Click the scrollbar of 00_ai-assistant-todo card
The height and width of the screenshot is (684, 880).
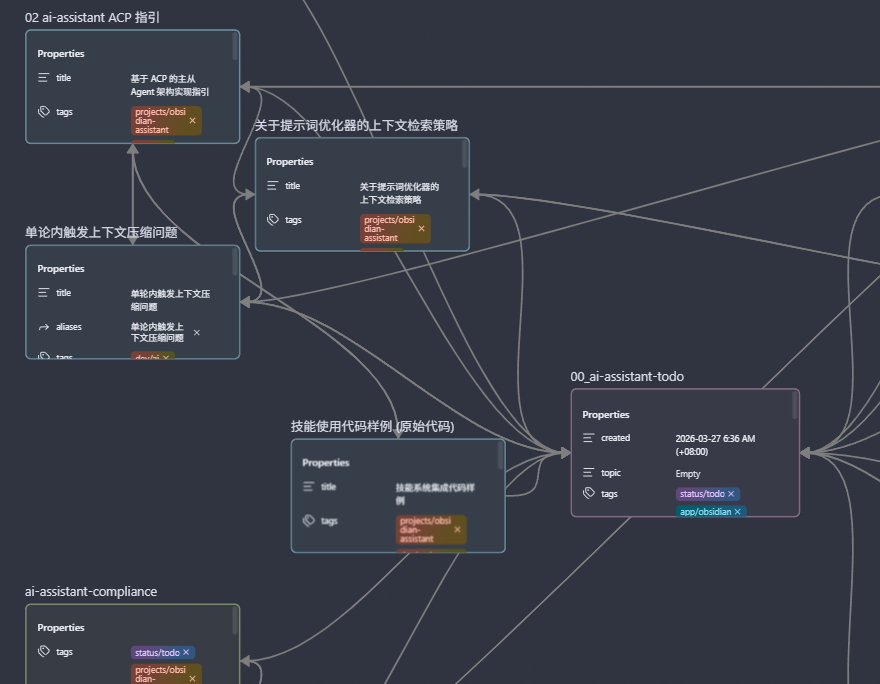tap(795, 405)
